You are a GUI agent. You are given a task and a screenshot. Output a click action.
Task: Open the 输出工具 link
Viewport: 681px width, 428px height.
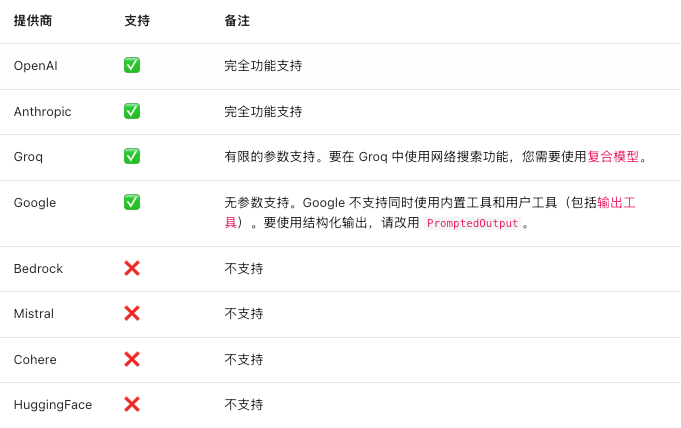coord(616,202)
